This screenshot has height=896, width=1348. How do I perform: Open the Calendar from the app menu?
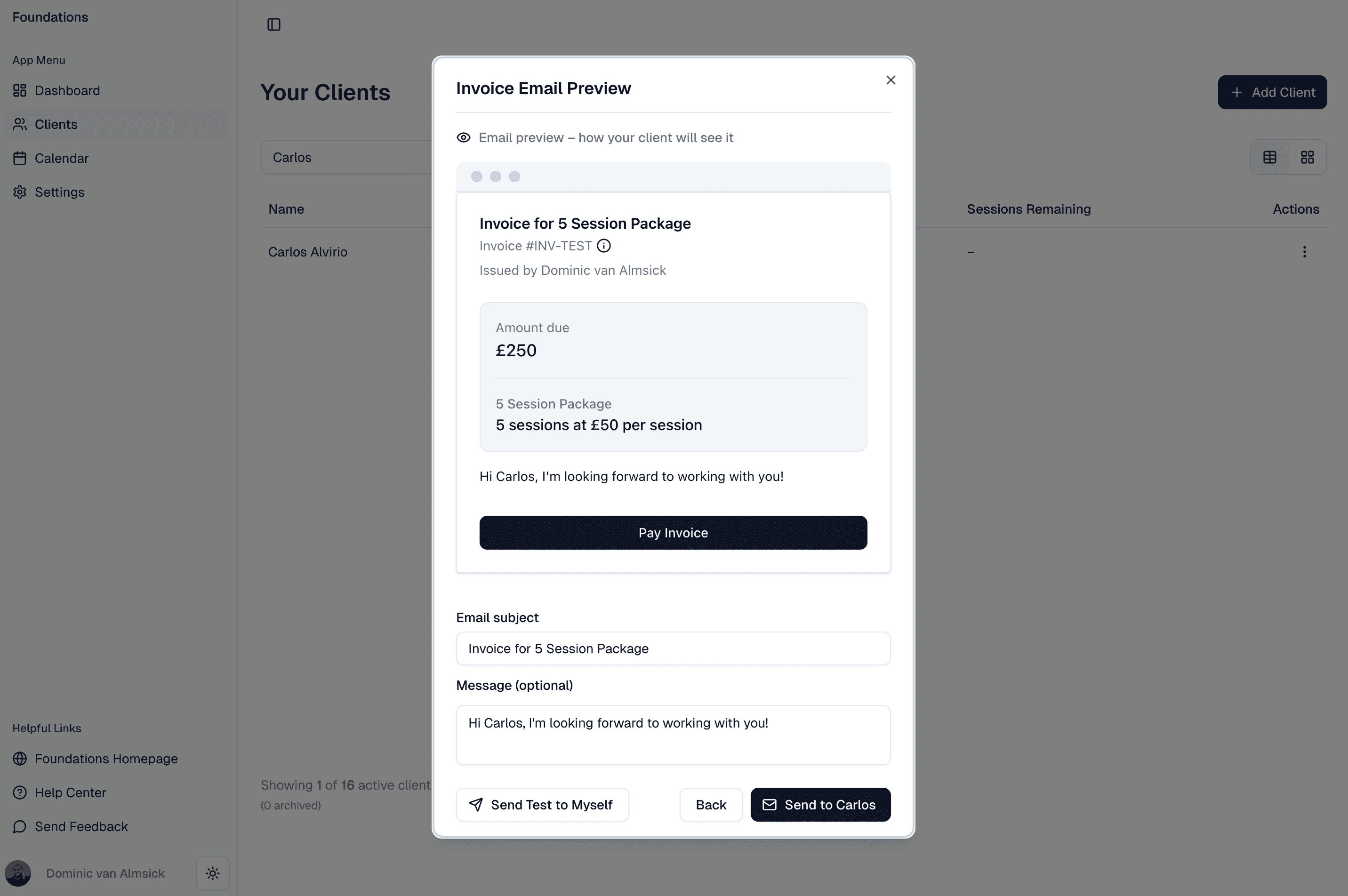[62, 158]
